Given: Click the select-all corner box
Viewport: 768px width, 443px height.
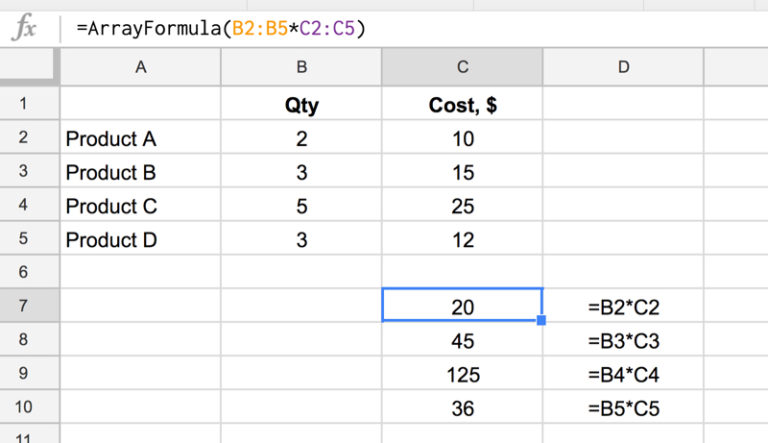Looking at the screenshot, I should coord(30,68).
